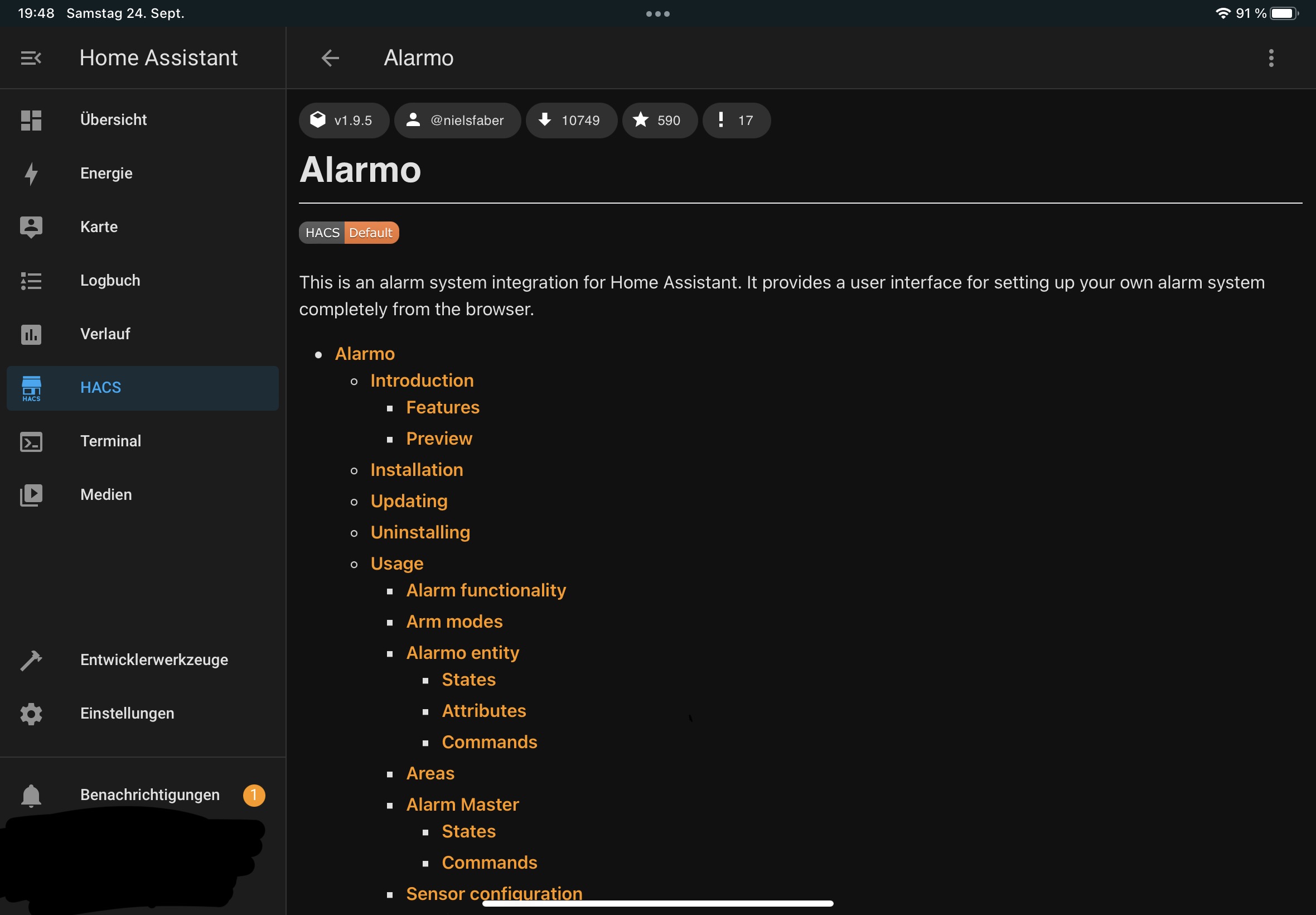Select the Energie lightning icon
The height and width of the screenshot is (915, 1316).
[x=31, y=173]
